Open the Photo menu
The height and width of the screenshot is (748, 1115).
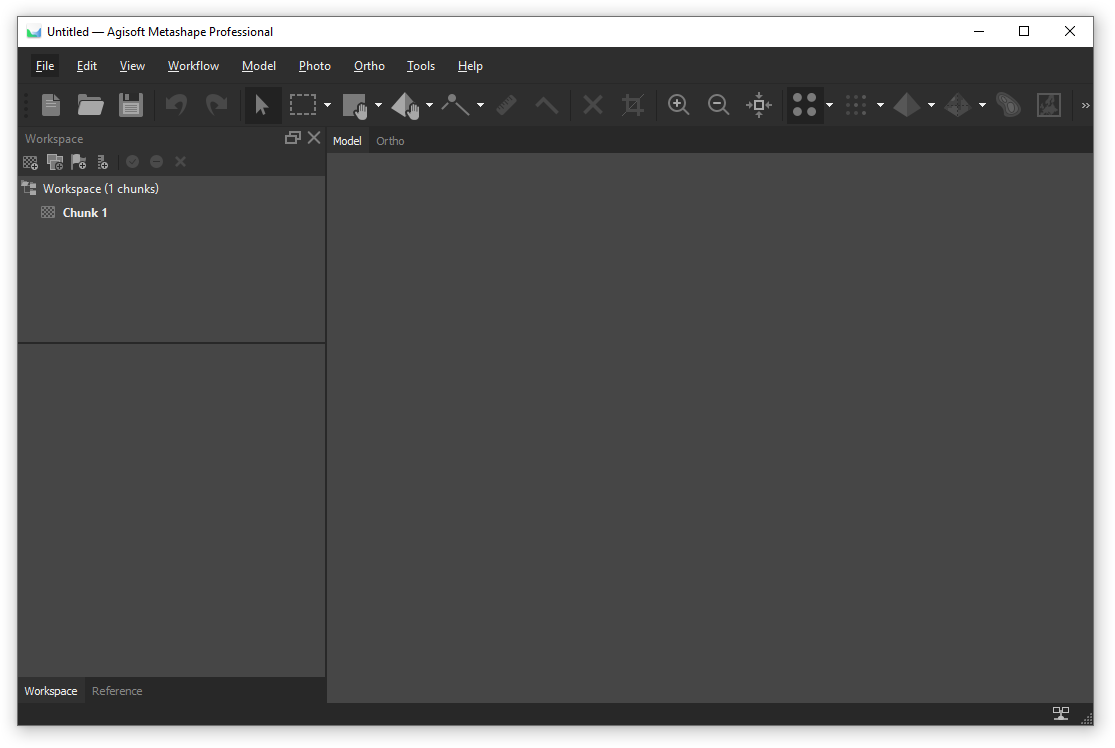point(314,66)
